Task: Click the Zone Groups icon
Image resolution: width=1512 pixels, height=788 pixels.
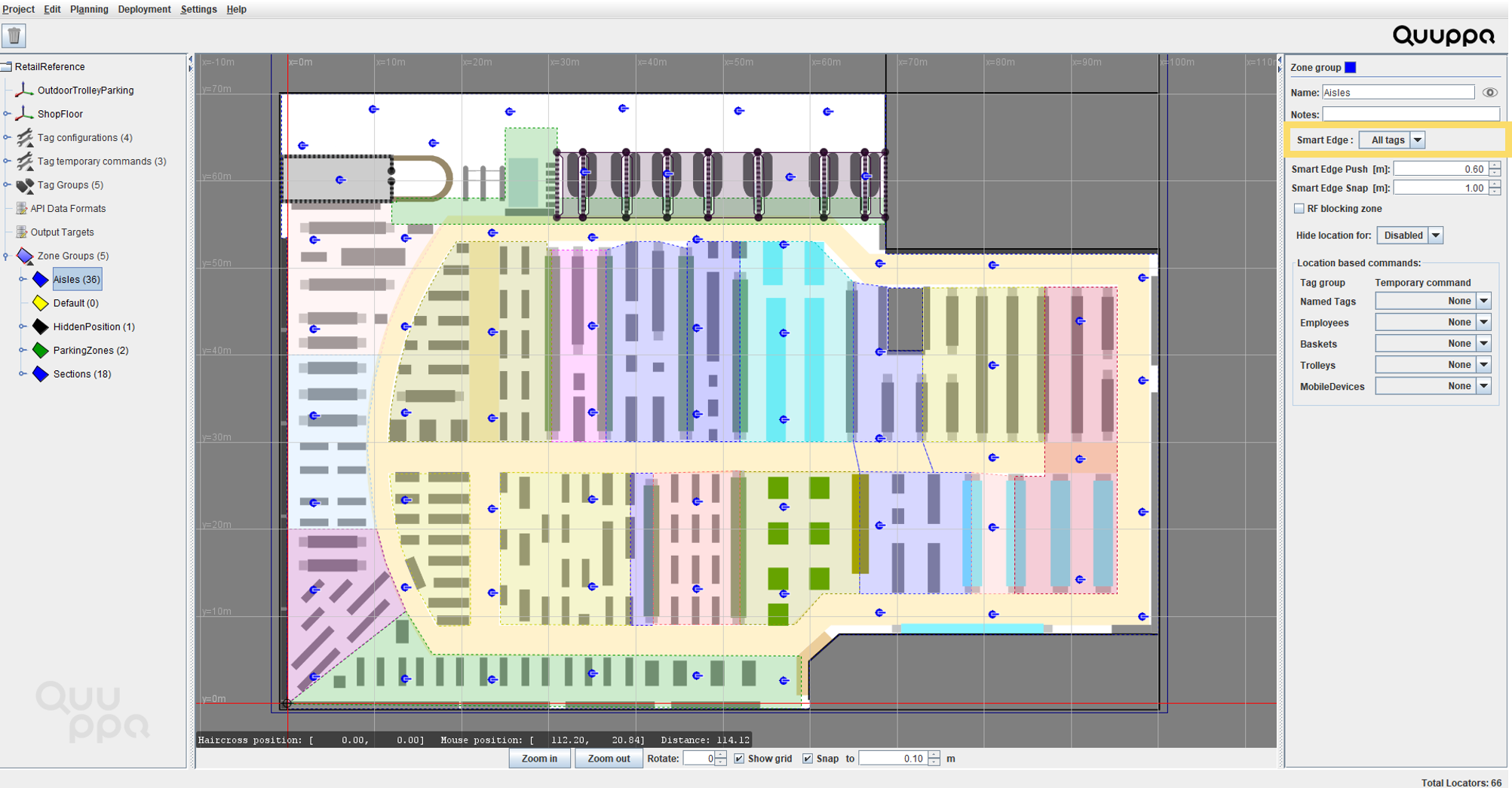Action: click(24, 256)
